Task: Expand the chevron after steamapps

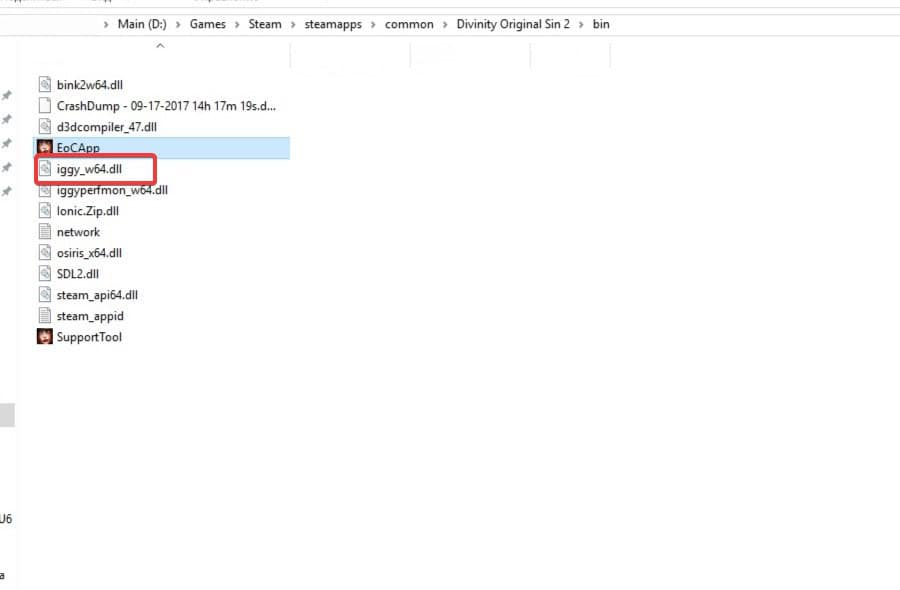Action: (x=373, y=25)
